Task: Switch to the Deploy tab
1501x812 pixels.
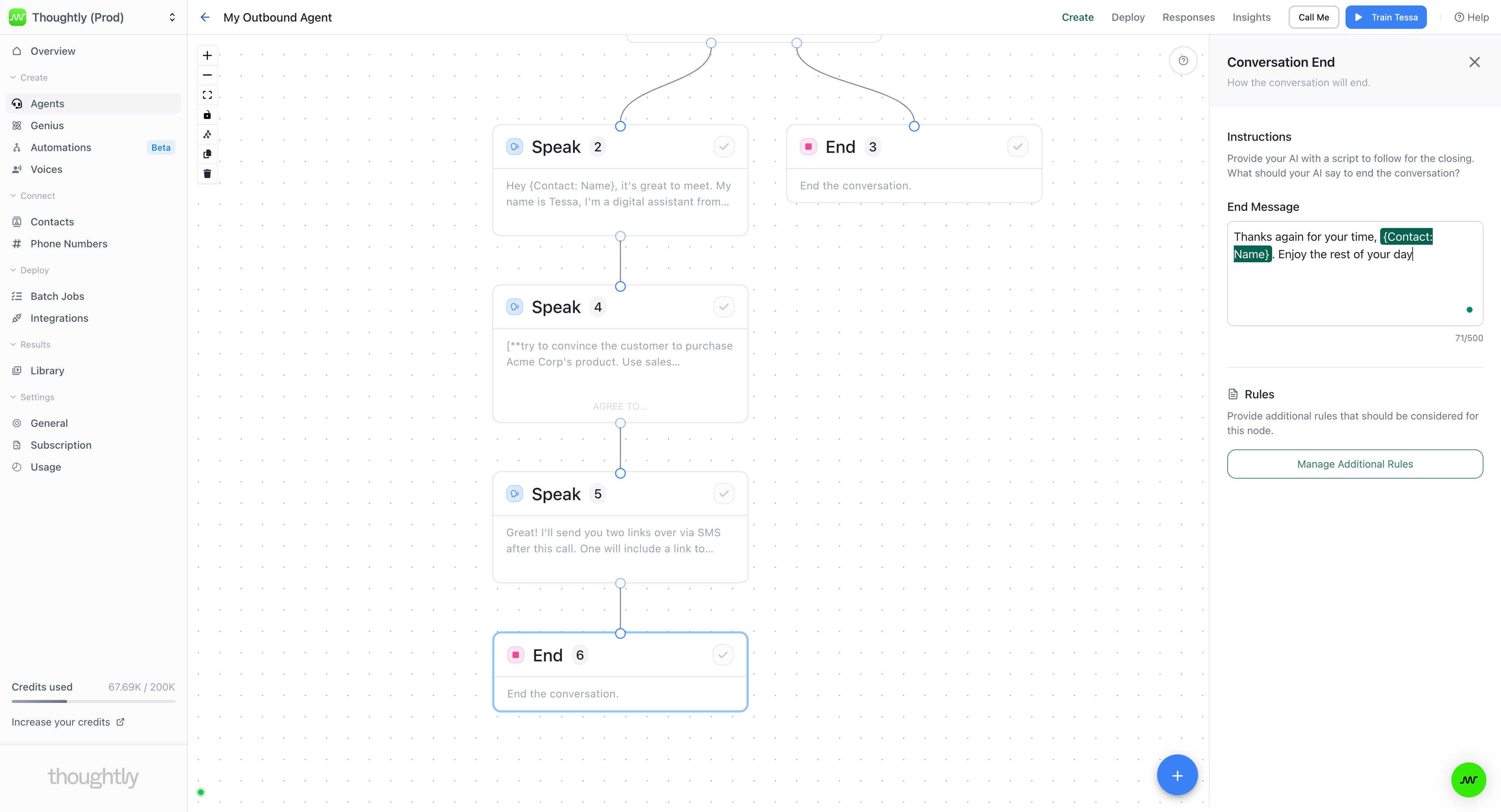Action: point(1128,18)
